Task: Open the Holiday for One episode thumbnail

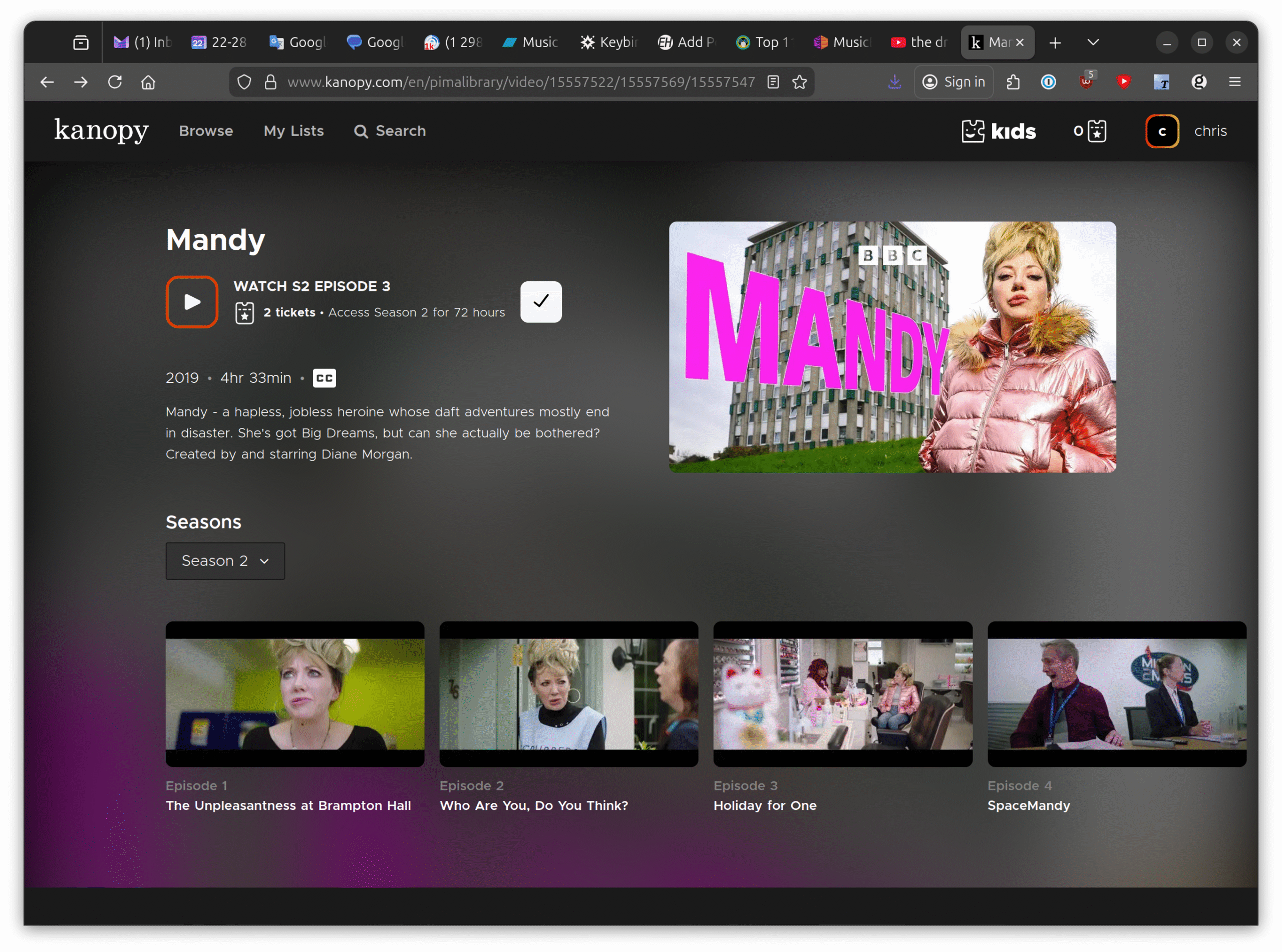Action: point(842,693)
